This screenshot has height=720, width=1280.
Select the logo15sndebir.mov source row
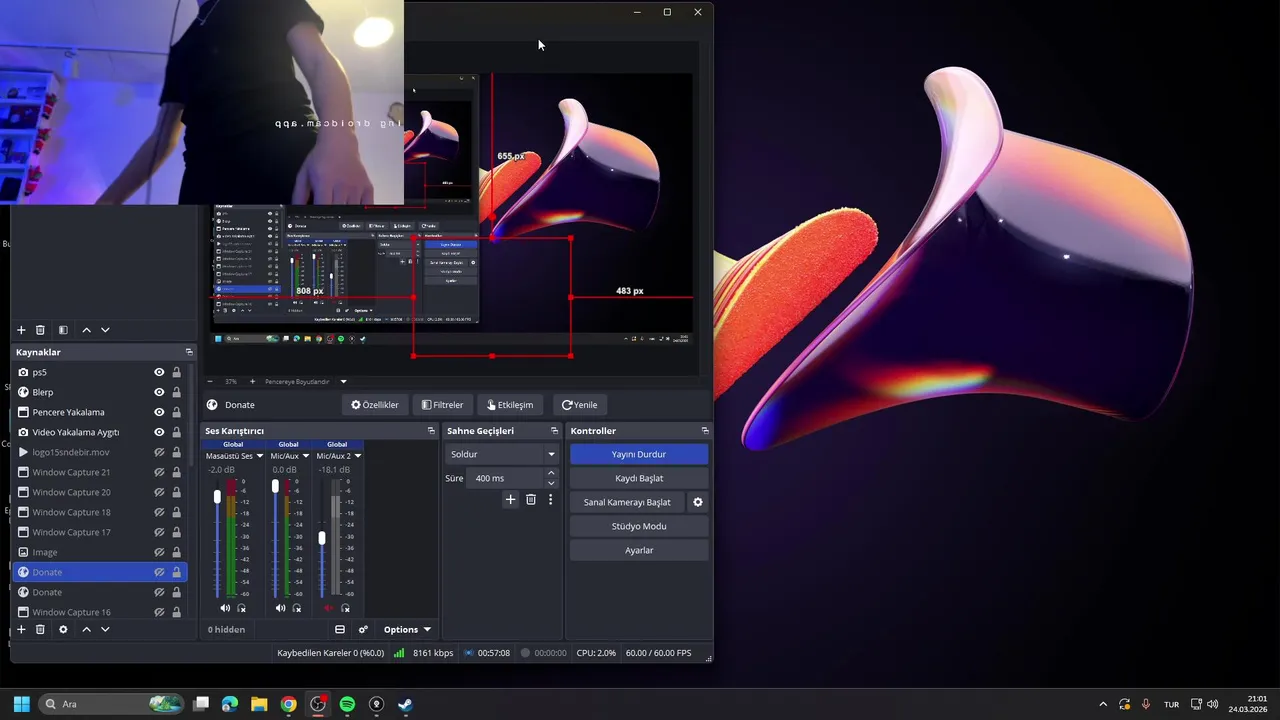click(x=100, y=452)
